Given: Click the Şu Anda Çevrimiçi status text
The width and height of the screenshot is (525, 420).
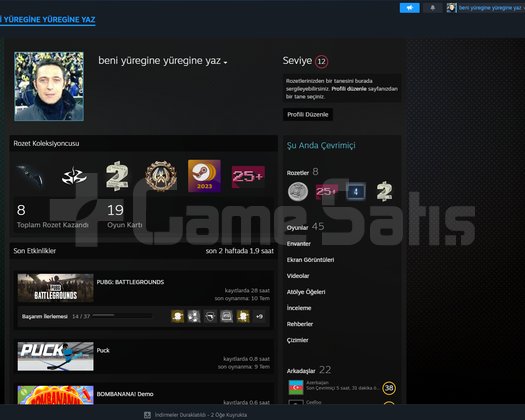Looking at the screenshot, I should tap(321, 145).
